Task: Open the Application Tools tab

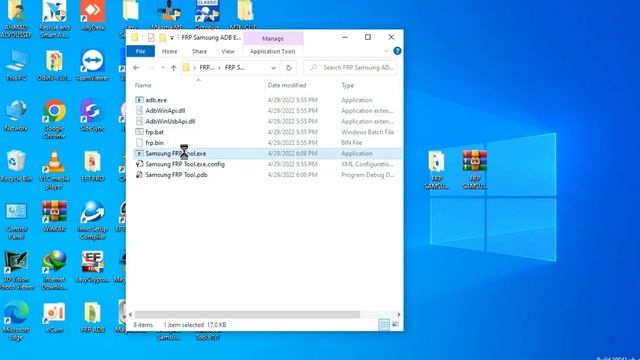Action: (x=273, y=51)
